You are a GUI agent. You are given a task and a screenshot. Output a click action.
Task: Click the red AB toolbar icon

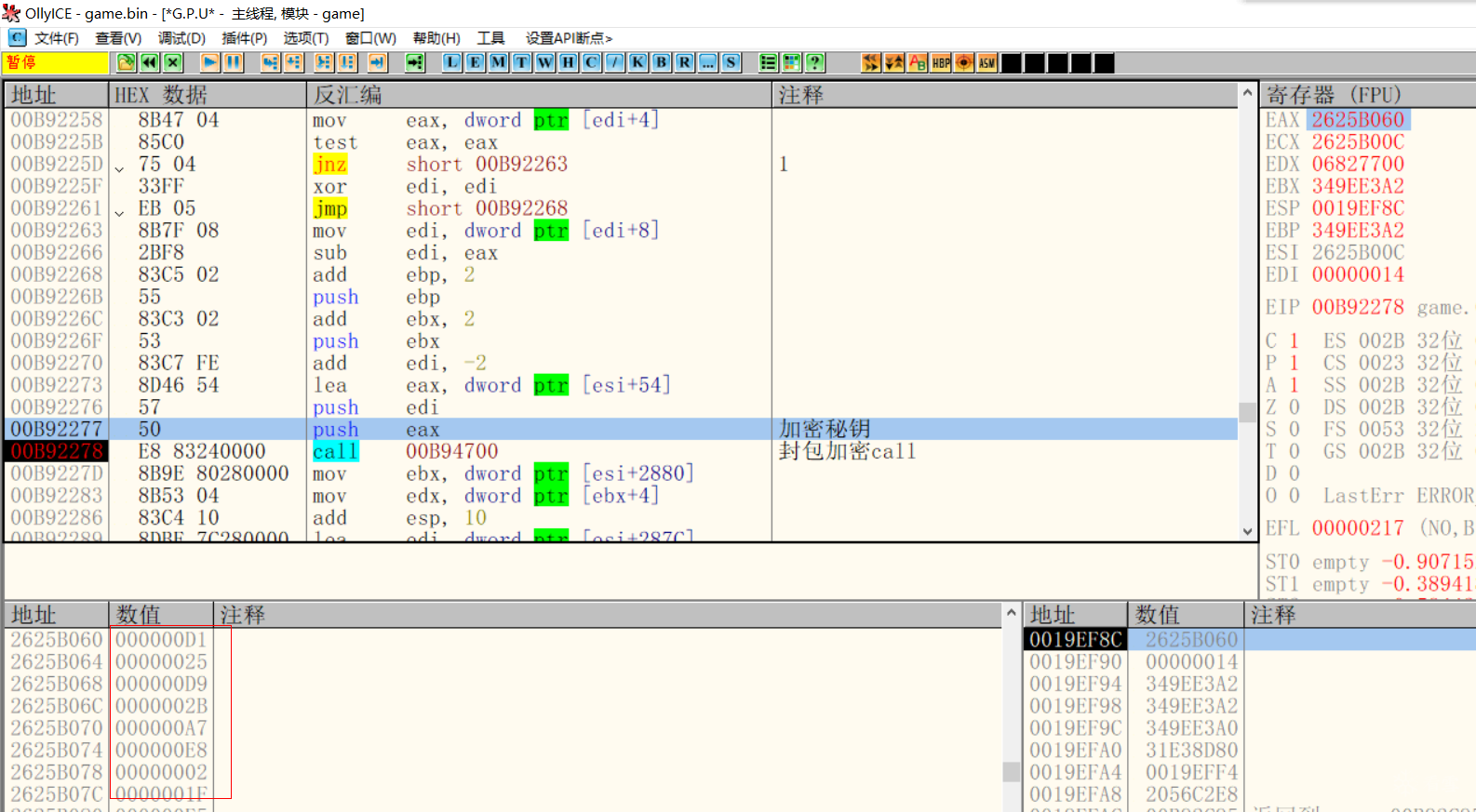coord(918,62)
